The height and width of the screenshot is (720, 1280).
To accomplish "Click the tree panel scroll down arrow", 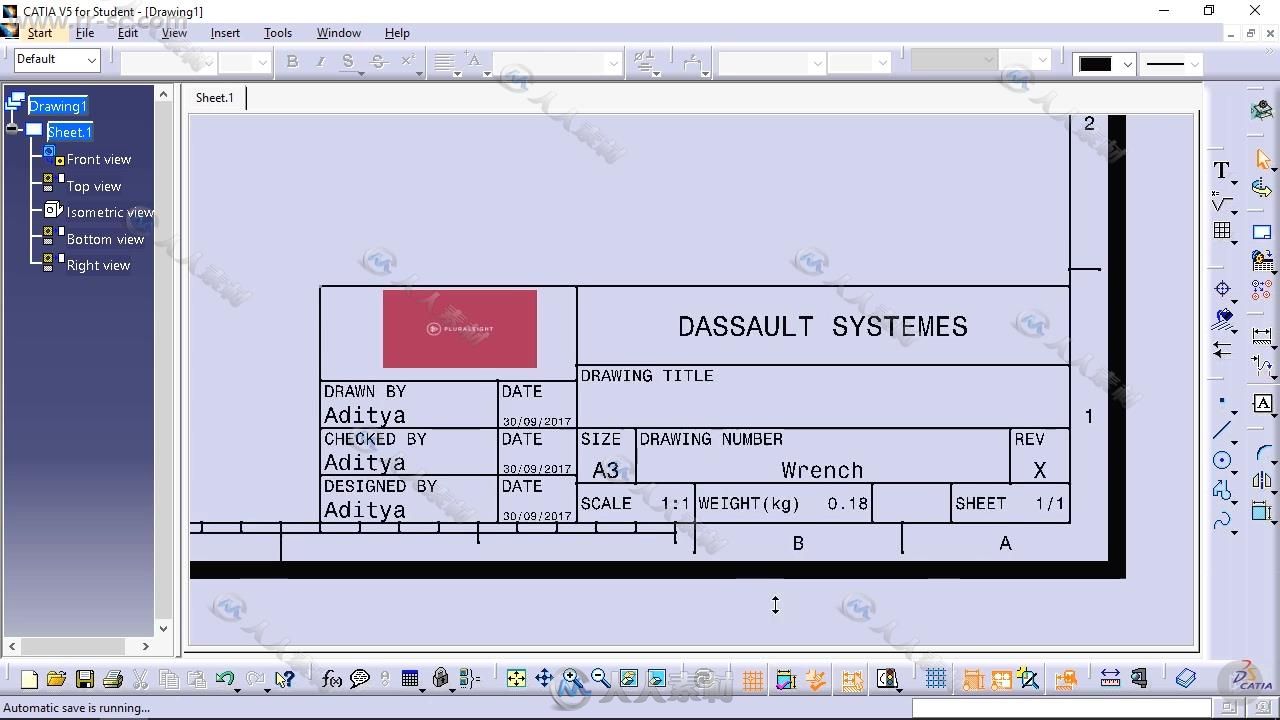I will 164,629.
